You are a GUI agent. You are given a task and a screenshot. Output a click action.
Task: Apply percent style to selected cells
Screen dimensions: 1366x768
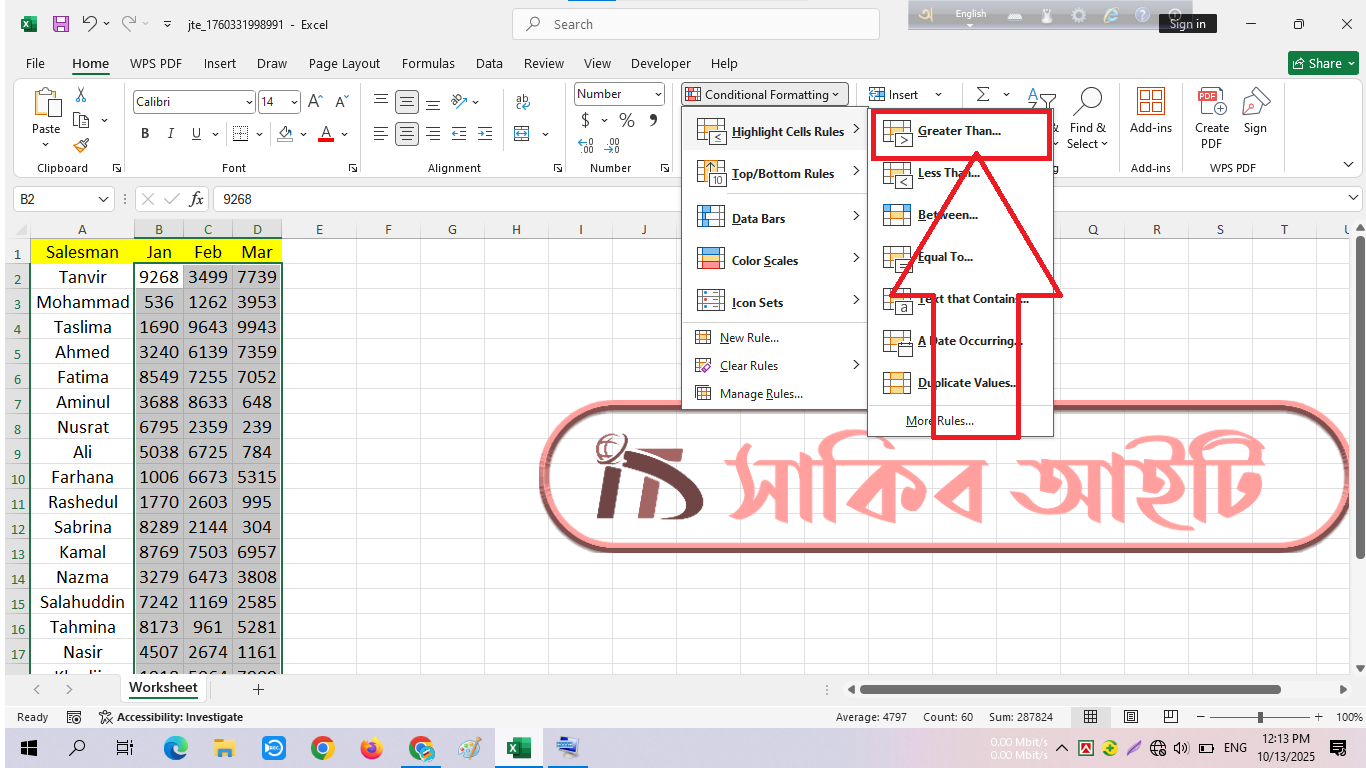[x=627, y=120]
